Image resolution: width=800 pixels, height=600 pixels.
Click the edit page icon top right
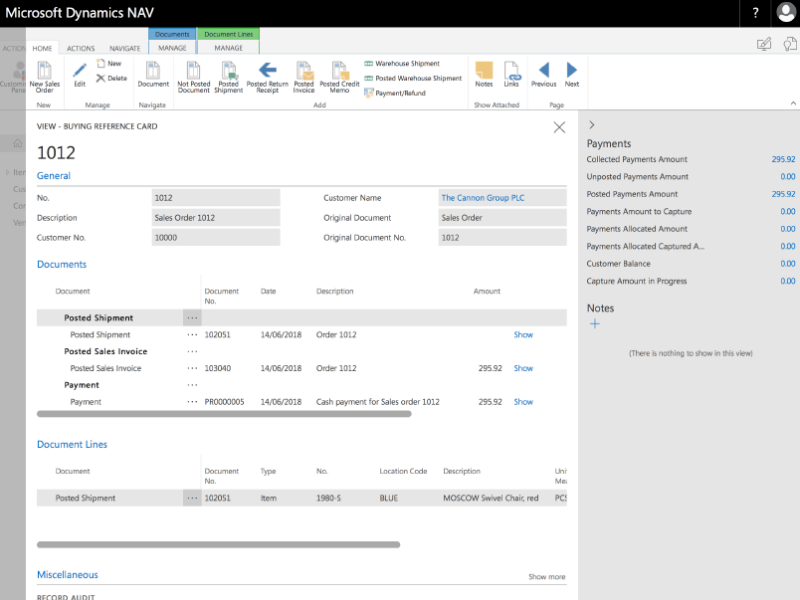click(764, 44)
